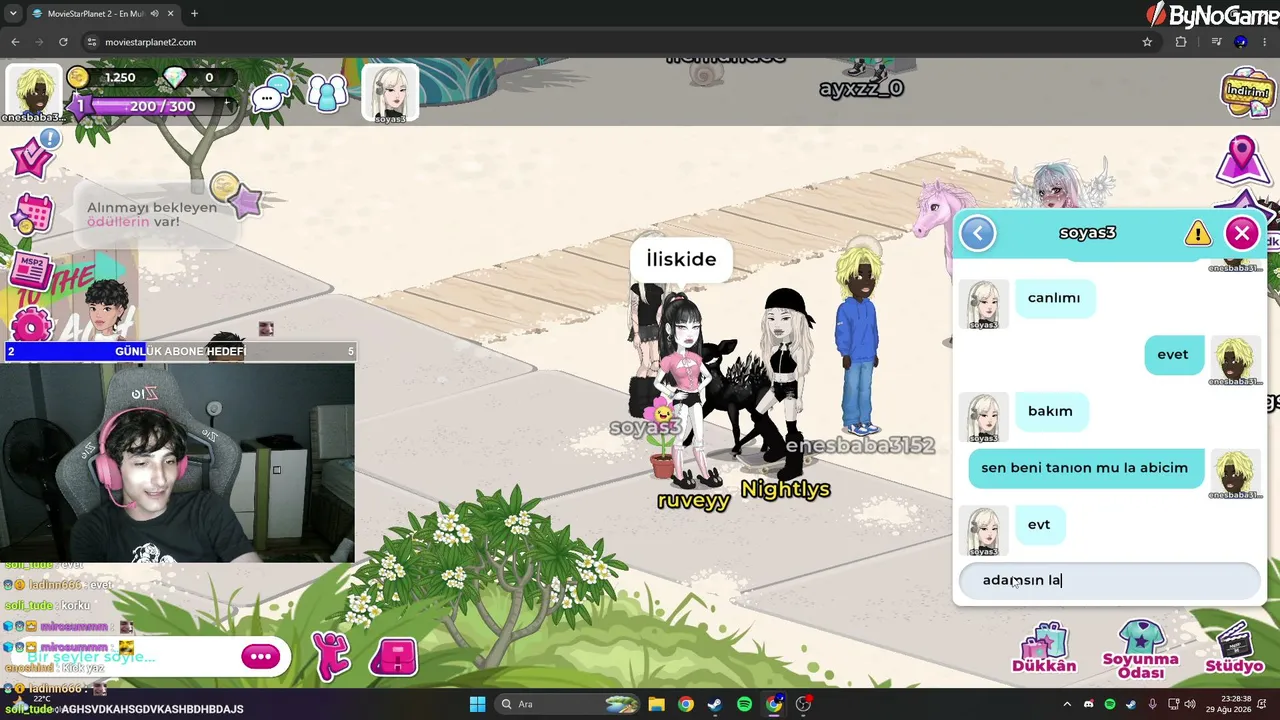Open the Soyunma Odası dressing room
Viewport: 1280px width, 720px height.
(1140, 650)
